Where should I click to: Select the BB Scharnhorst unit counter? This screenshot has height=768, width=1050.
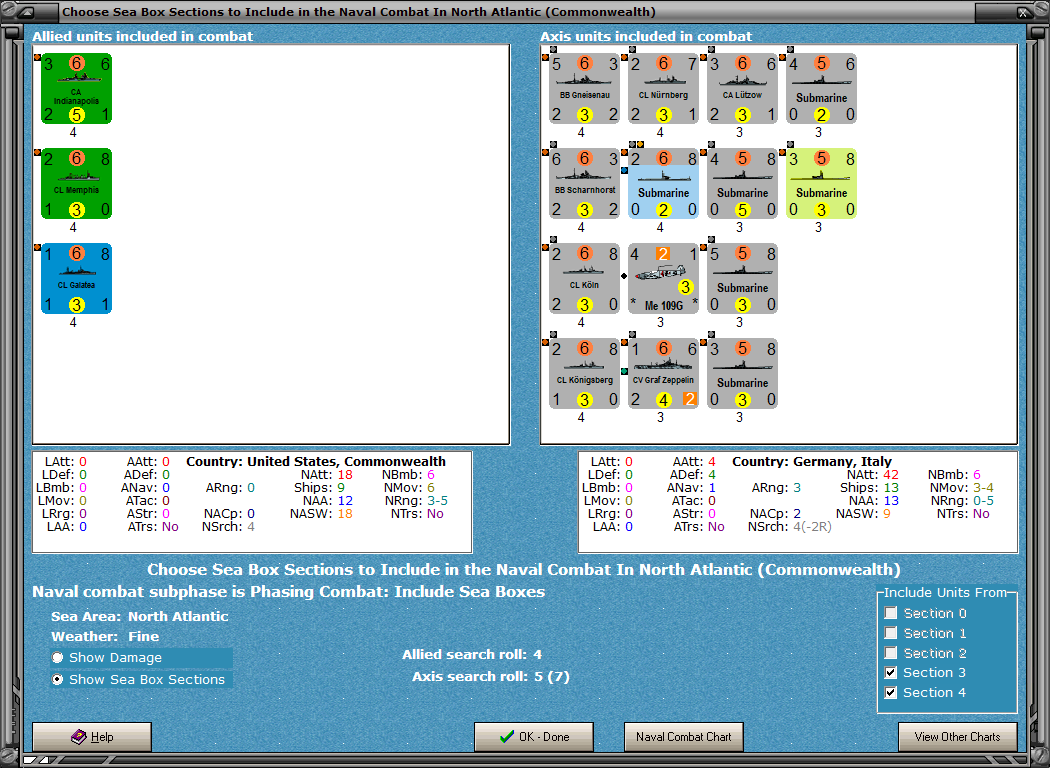(x=585, y=183)
